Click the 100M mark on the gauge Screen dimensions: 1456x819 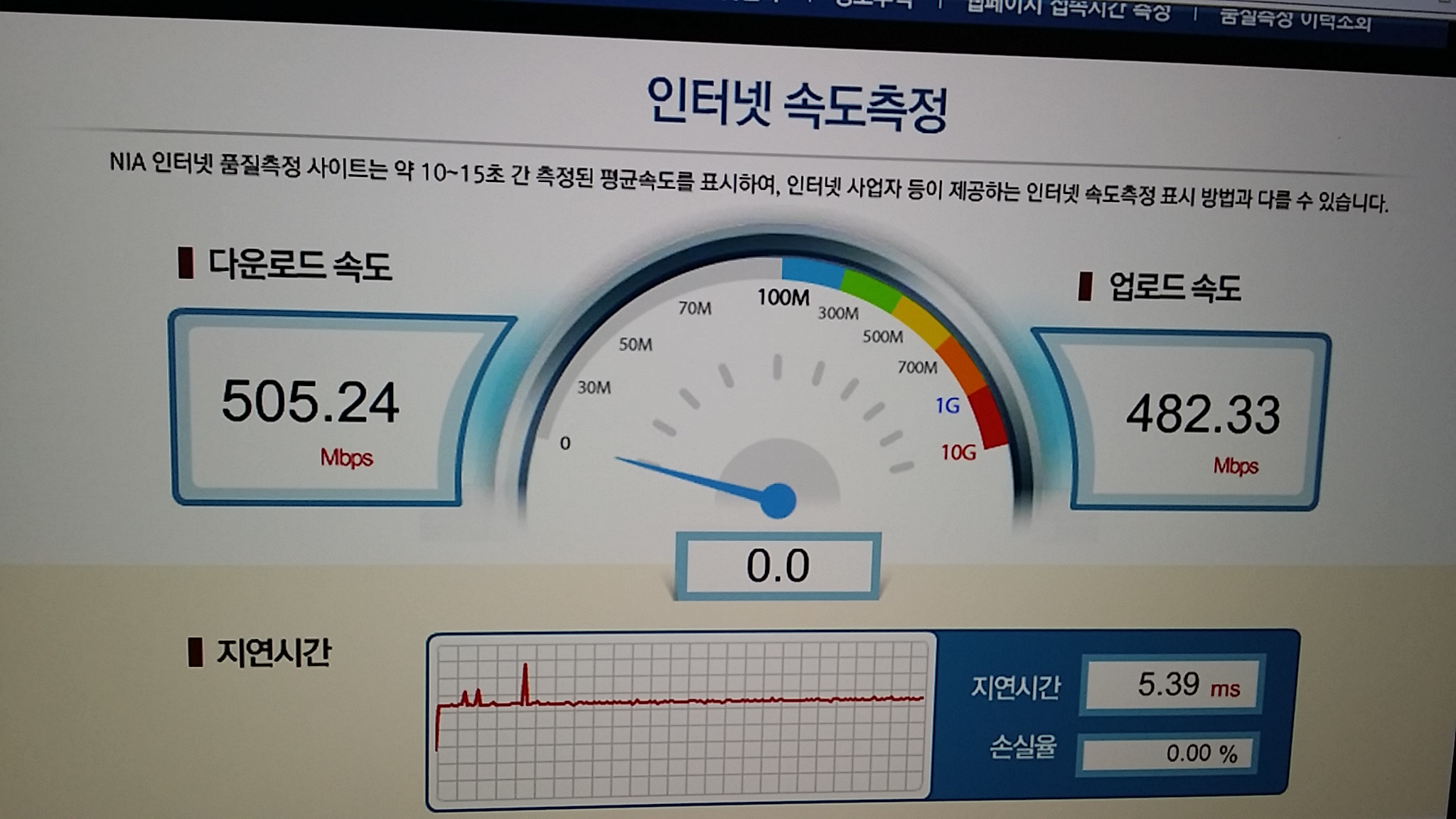pos(783,297)
